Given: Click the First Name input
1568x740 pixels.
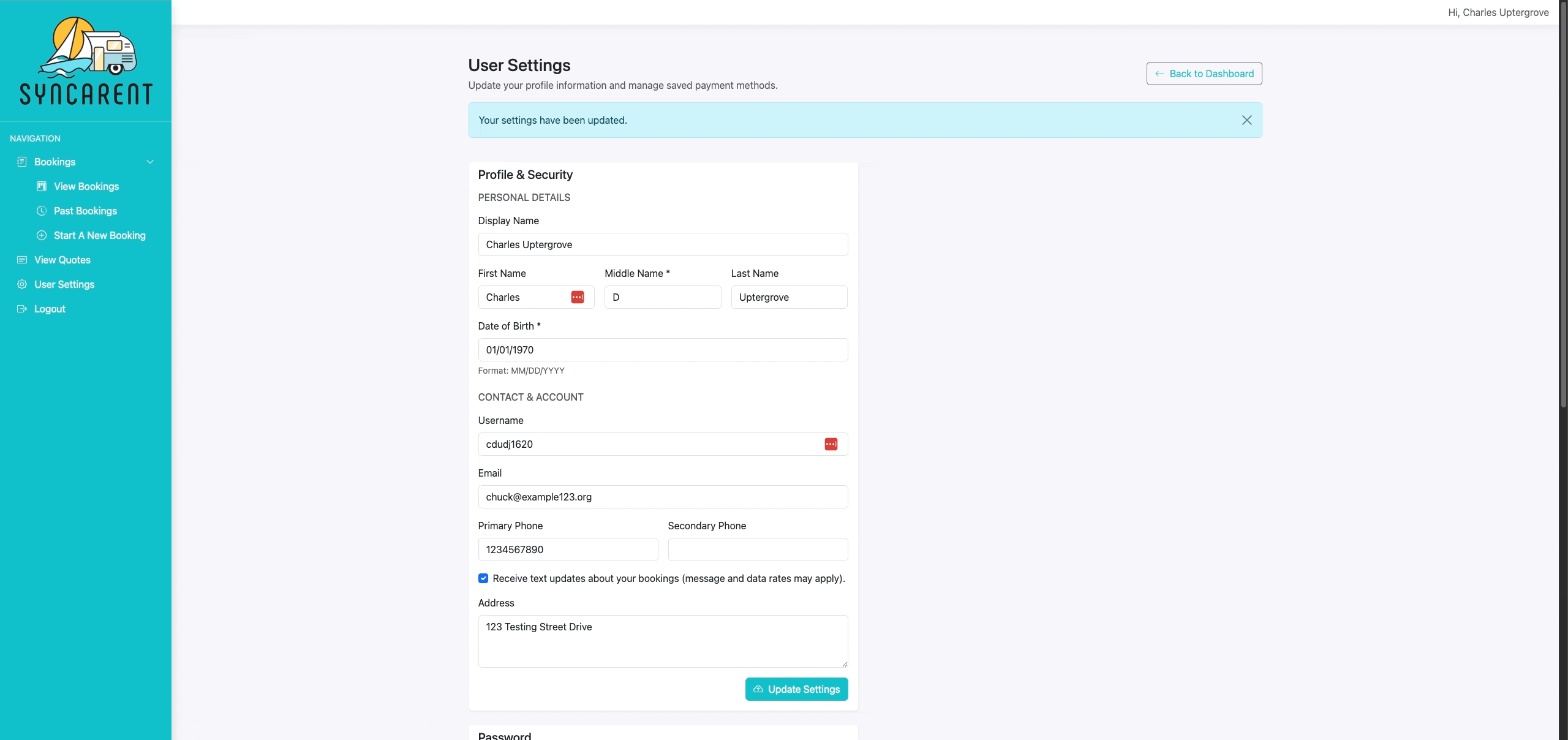Looking at the screenshot, I should pos(536,297).
